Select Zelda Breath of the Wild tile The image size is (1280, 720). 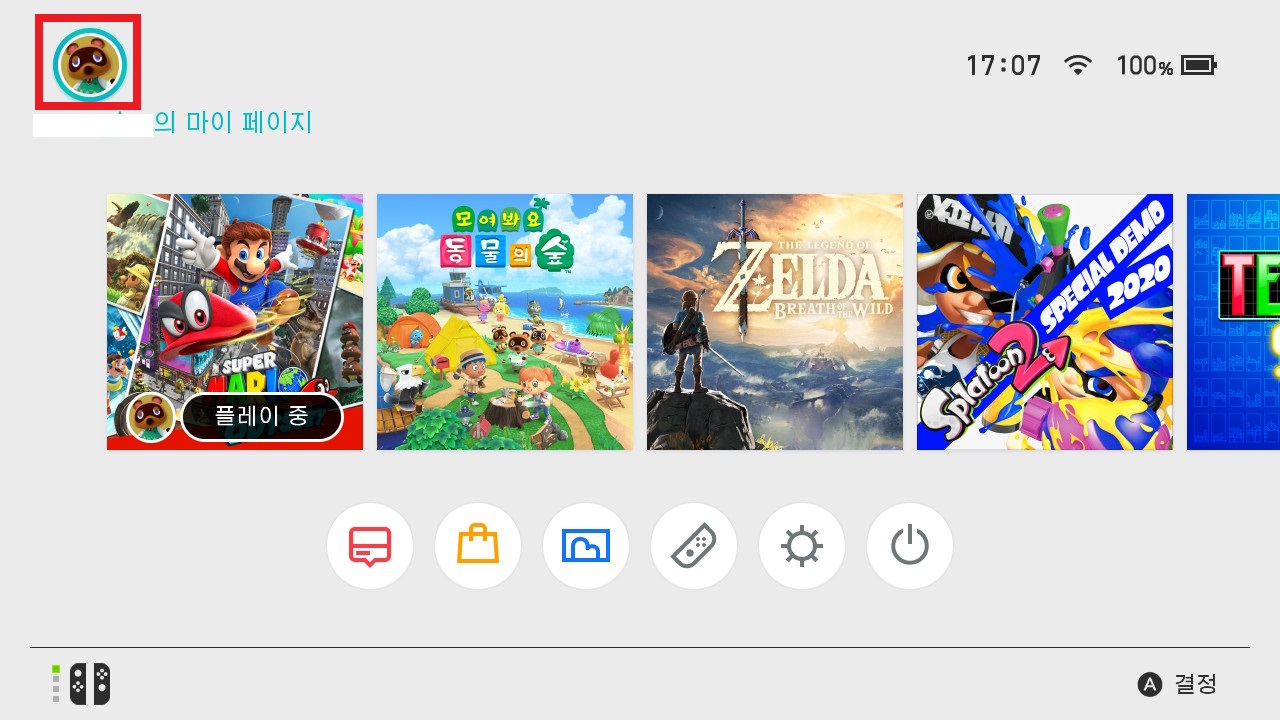coord(775,322)
